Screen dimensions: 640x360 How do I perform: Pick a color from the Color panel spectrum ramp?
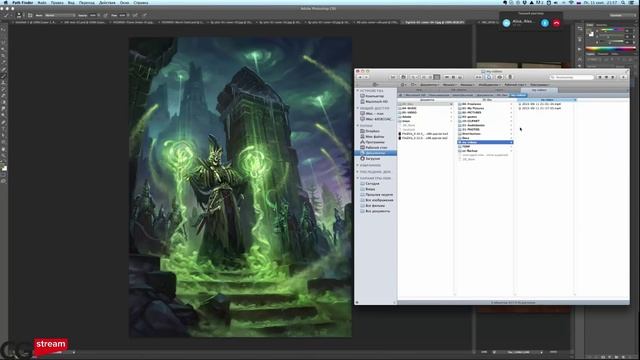click(611, 49)
